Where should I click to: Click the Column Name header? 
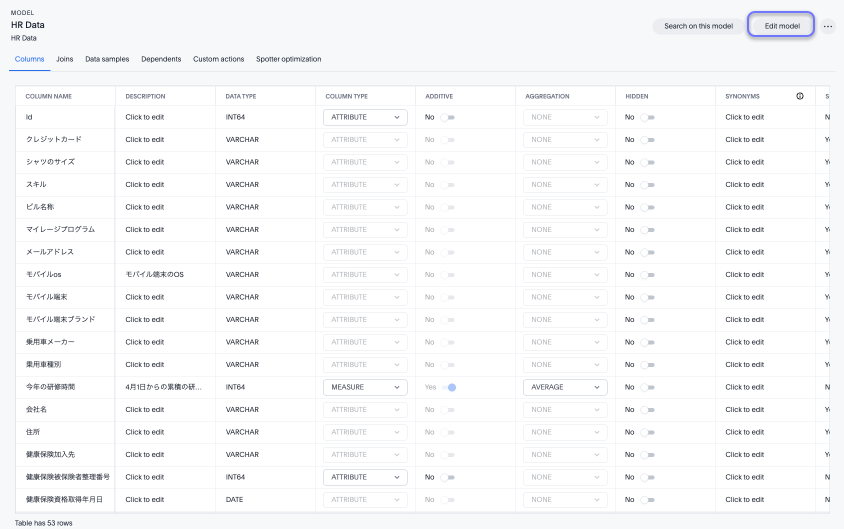tap(49, 96)
